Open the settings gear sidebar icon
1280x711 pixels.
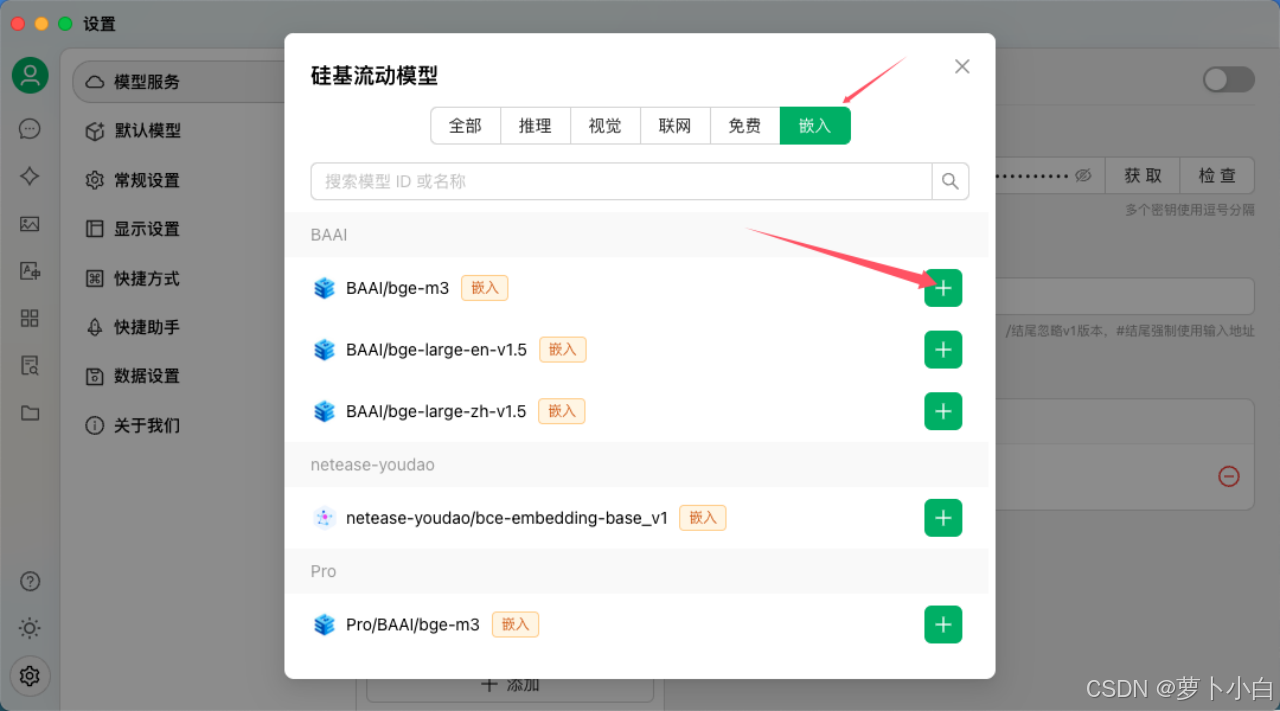tap(30, 676)
